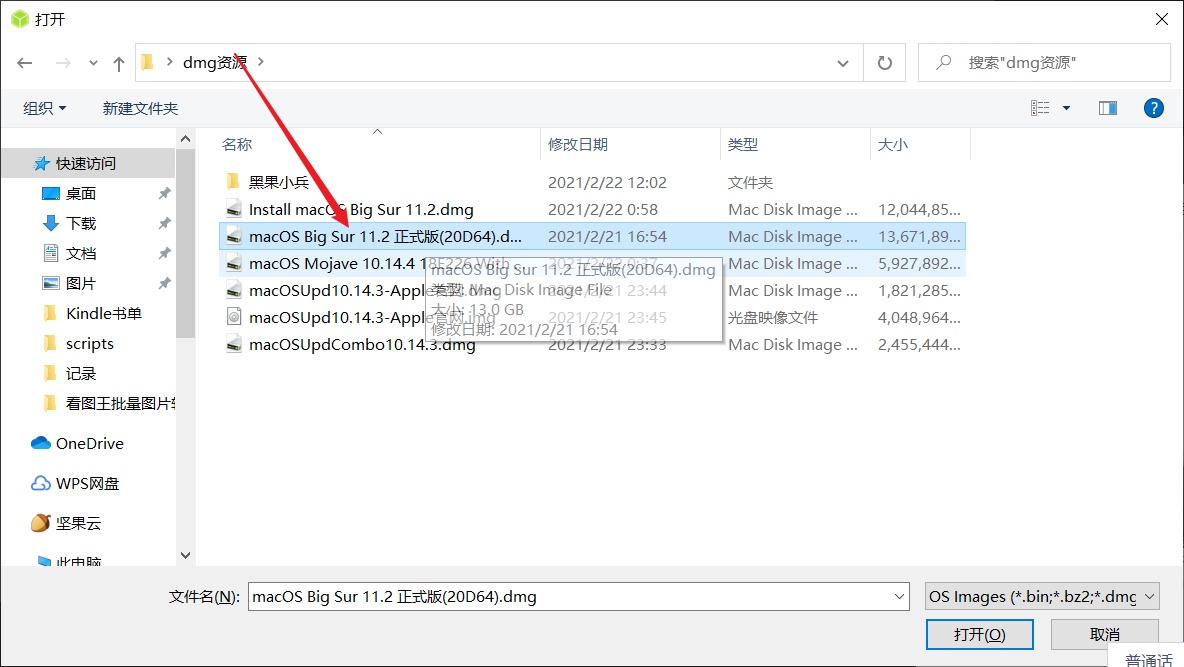Click the 打开(O) button

(979, 635)
